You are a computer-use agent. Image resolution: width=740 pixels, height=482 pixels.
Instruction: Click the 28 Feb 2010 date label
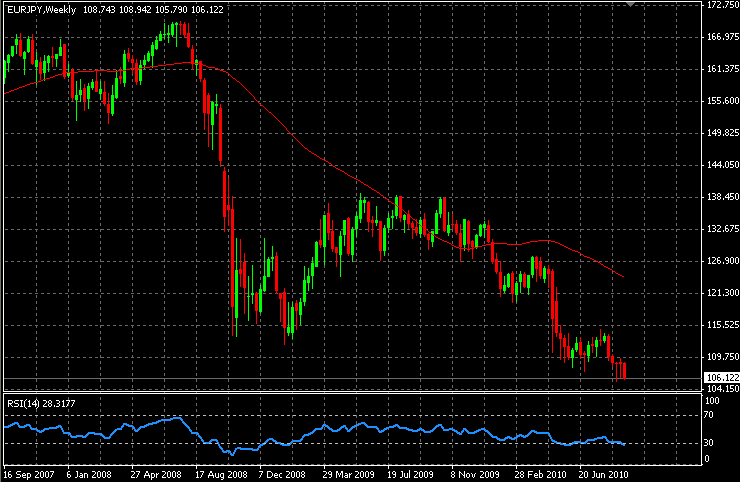coord(540,474)
